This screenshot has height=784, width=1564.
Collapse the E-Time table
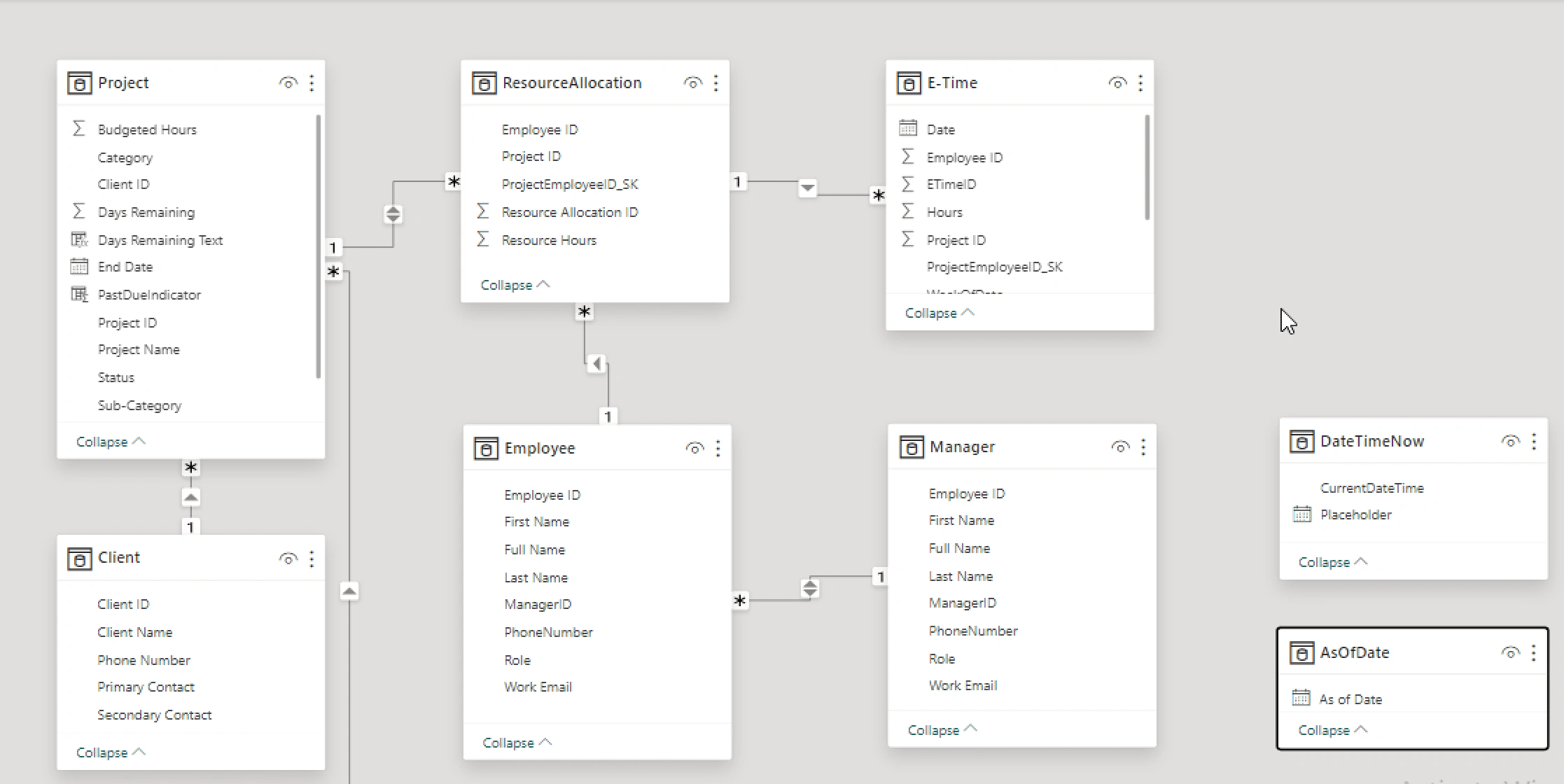(x=940, y=313)
